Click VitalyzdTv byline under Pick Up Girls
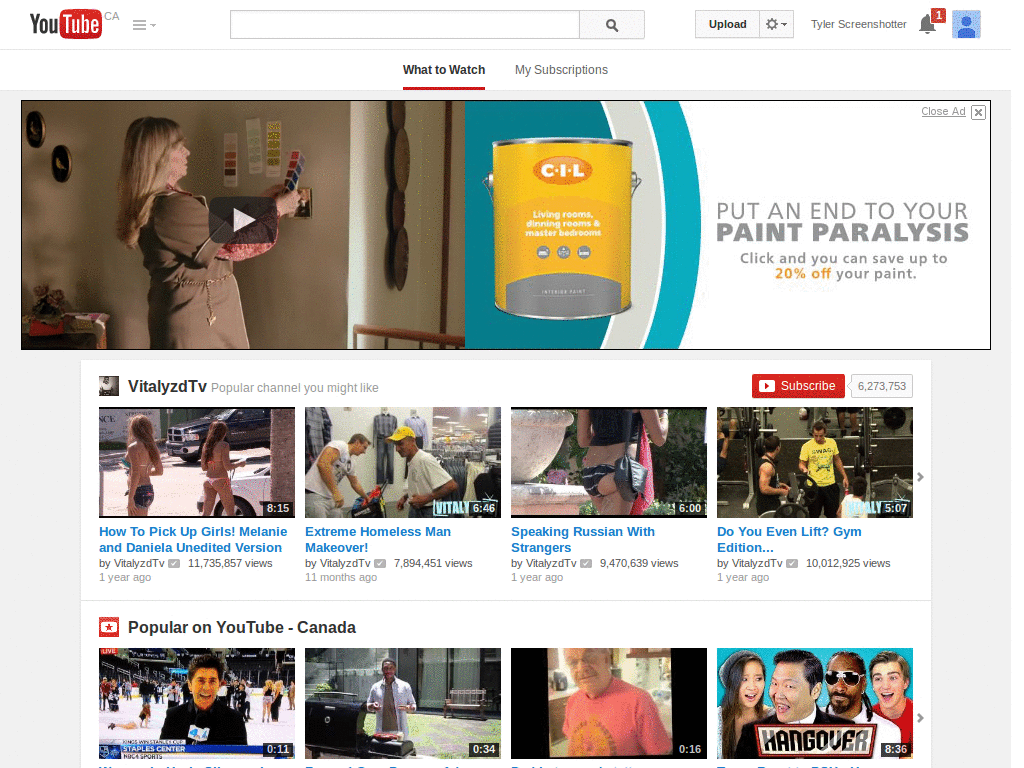Screen dimensions: 1024x768 coord(139,563)
